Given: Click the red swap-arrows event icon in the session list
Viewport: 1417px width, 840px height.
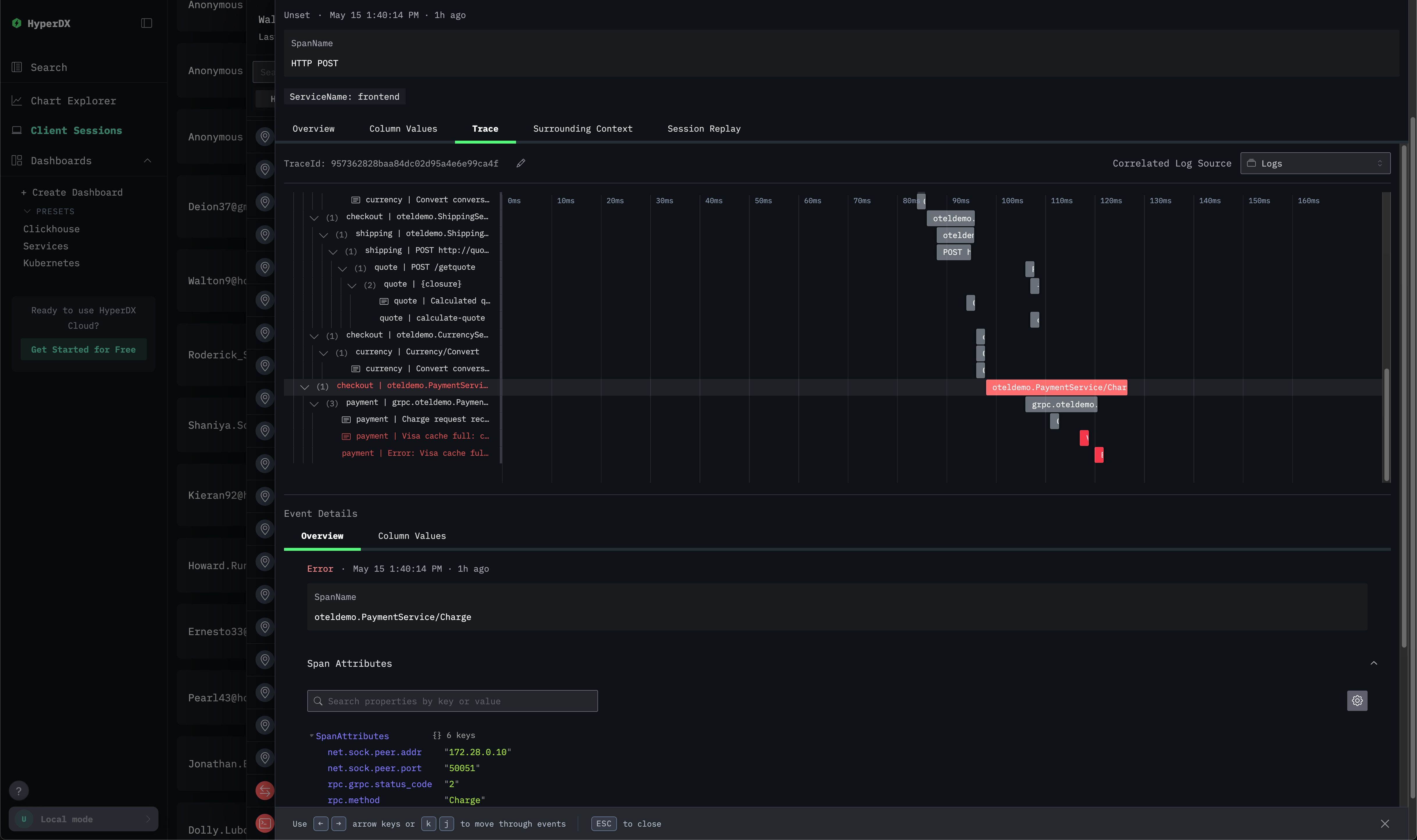Looking at the screenshot, I should click(x=264, y=791).
